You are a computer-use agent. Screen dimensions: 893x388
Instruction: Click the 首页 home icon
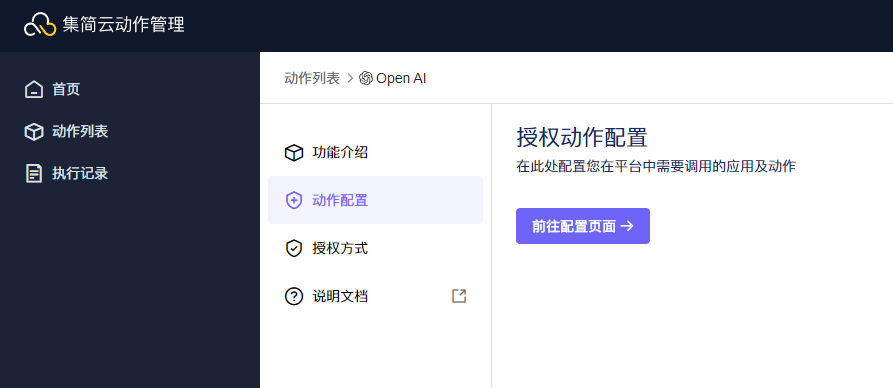coord(34,89)
